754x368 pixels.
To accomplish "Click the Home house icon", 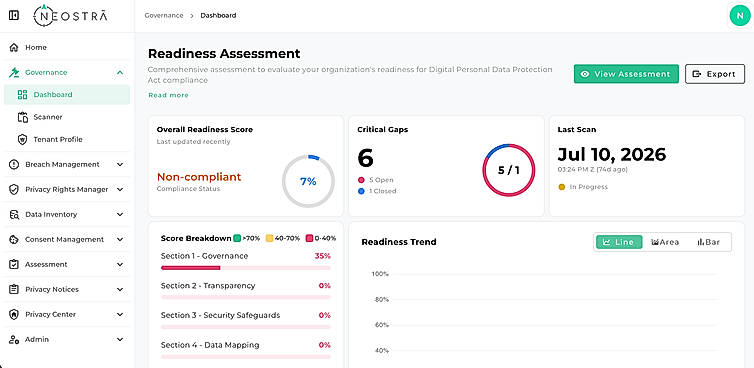I will point(14,48).
